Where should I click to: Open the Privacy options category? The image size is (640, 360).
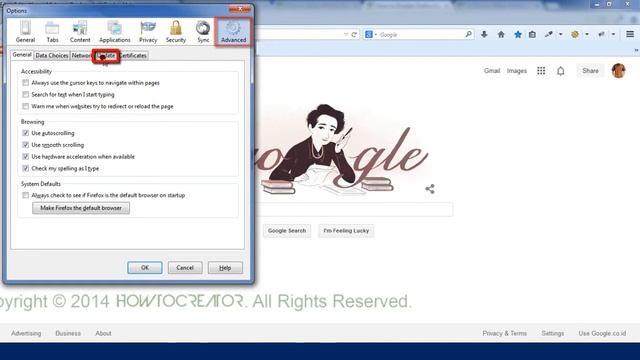click(148, 32)
